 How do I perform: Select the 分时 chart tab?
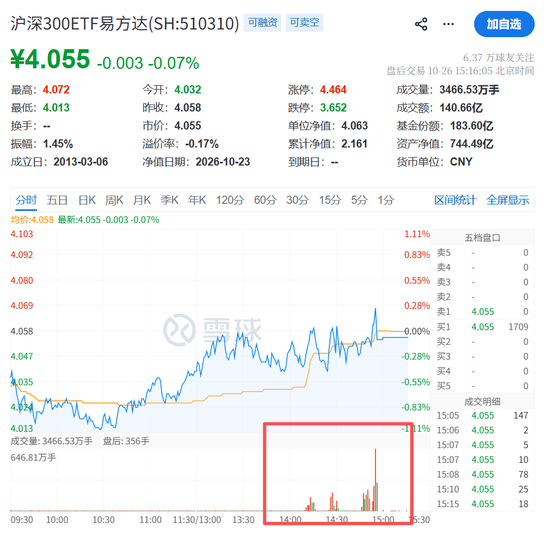(26, 200)
